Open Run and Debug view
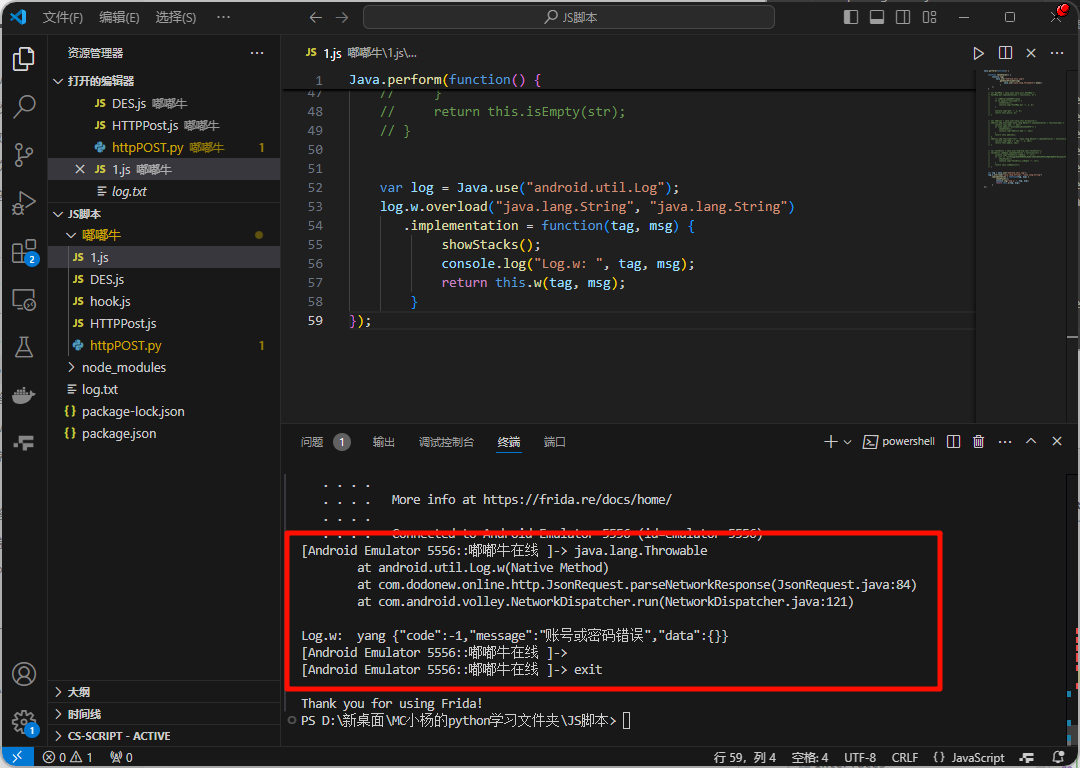Image resolution: width=1080 pixels, height=768 pixels. click(24, 204)
